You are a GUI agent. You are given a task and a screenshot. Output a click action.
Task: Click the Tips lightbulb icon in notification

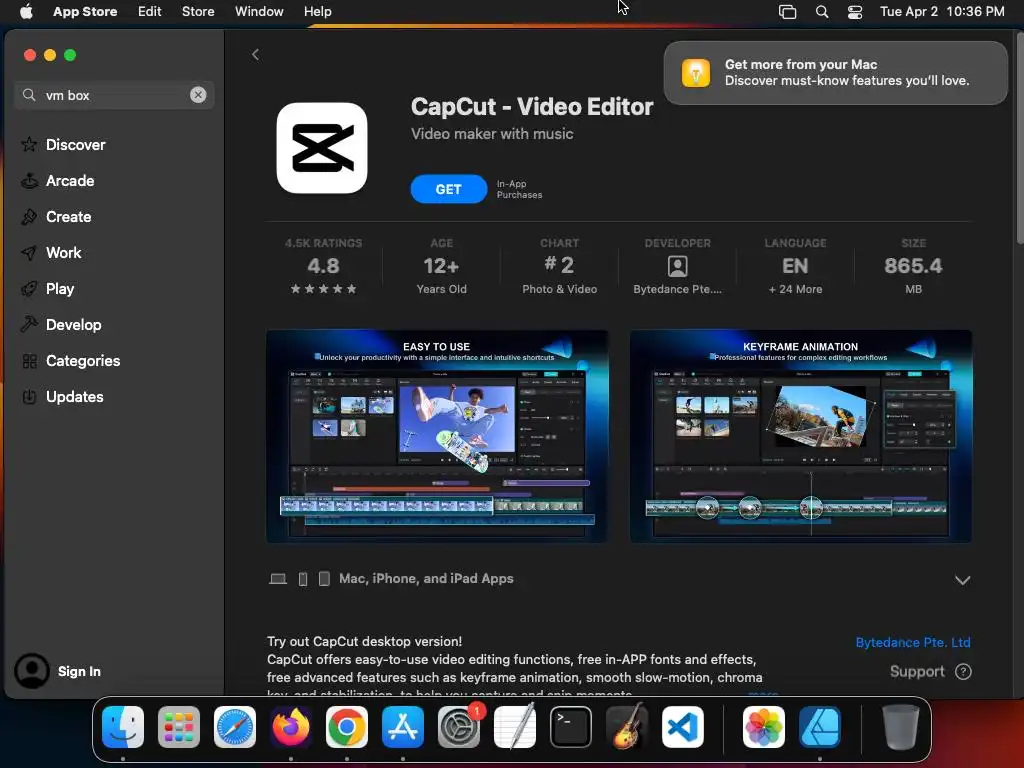tap(696, 73)
